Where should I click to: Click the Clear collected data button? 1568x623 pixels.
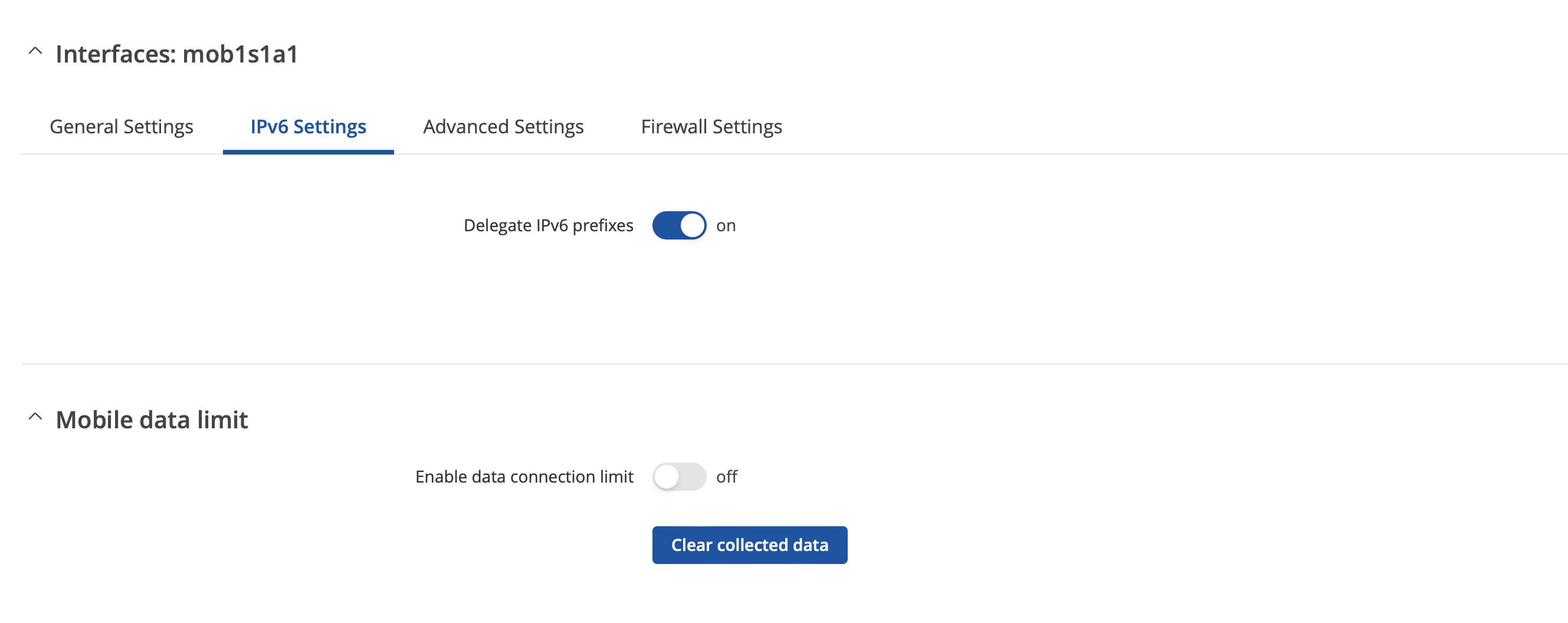750,545
